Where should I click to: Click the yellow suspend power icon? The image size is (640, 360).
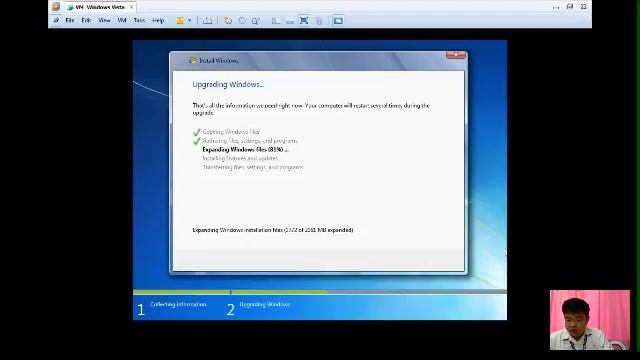(180, 20)
